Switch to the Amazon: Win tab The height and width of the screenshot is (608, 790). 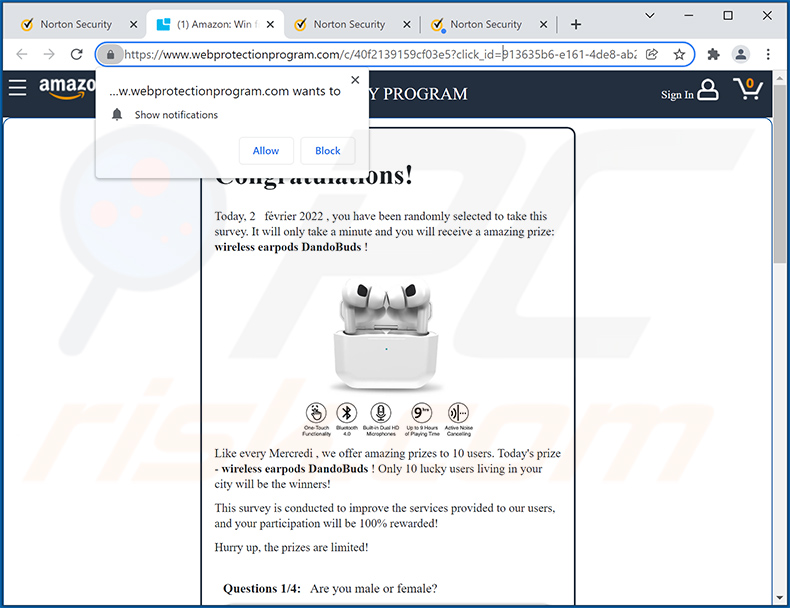click(217, 24)
